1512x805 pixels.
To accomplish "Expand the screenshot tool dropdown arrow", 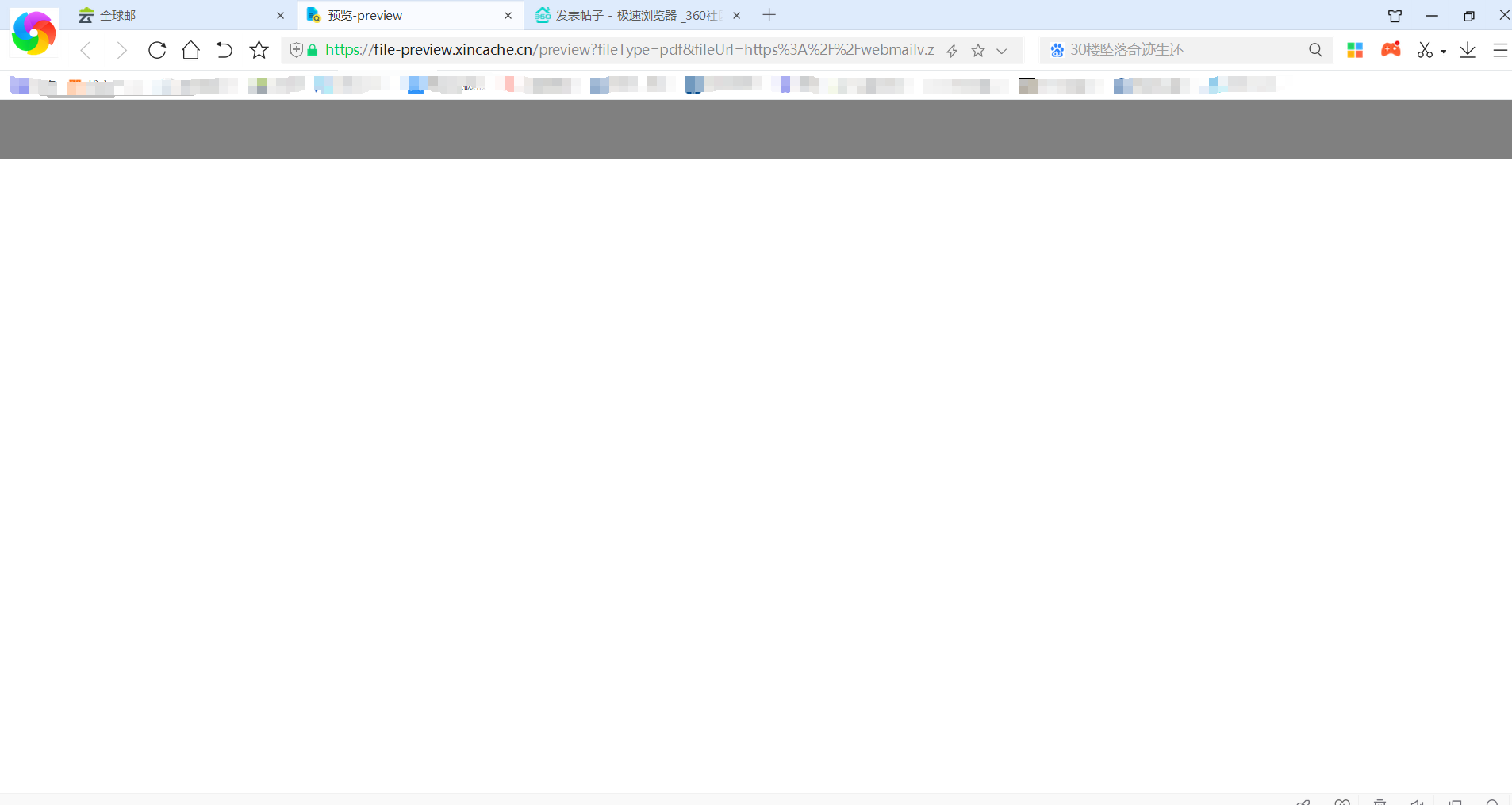I will click(1443, 51).
